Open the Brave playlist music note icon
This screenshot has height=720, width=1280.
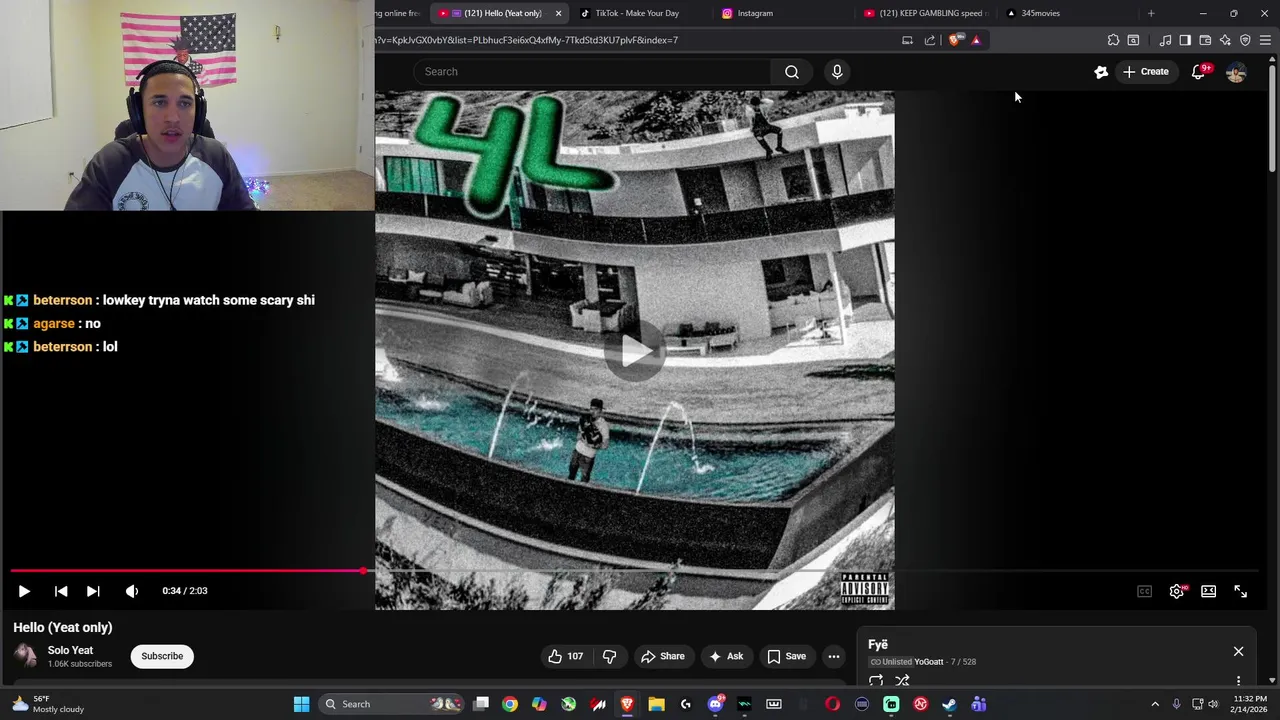coord(1165,40)
